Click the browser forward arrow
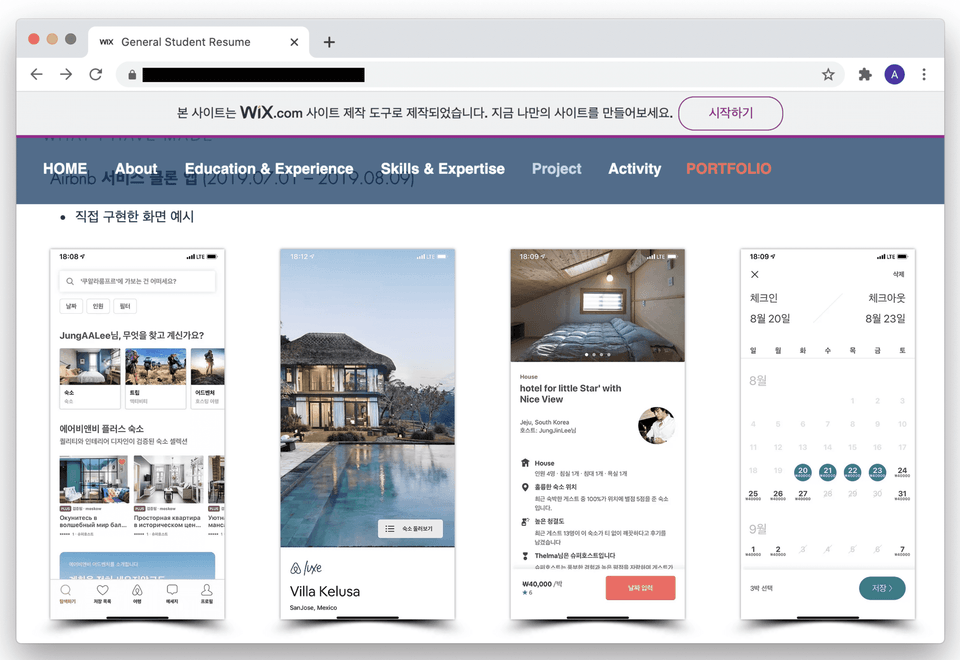960x660 pixels. tap(66, 75)
